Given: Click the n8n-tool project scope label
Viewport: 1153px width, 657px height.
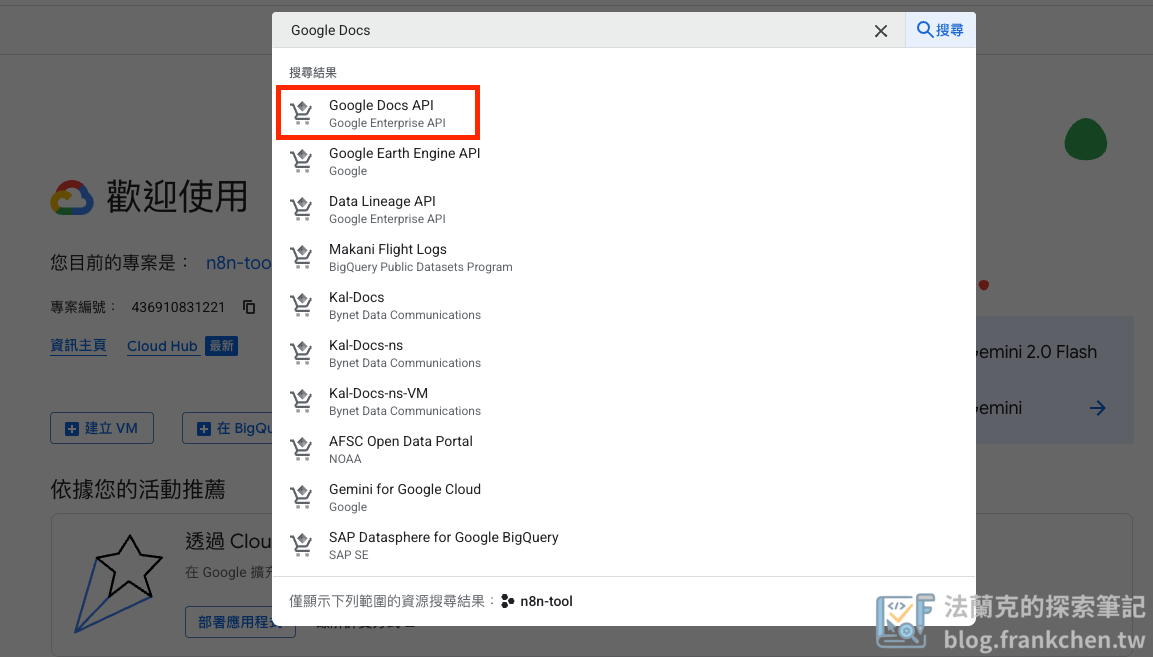Looking at the screenshot, I should (546, 601).
